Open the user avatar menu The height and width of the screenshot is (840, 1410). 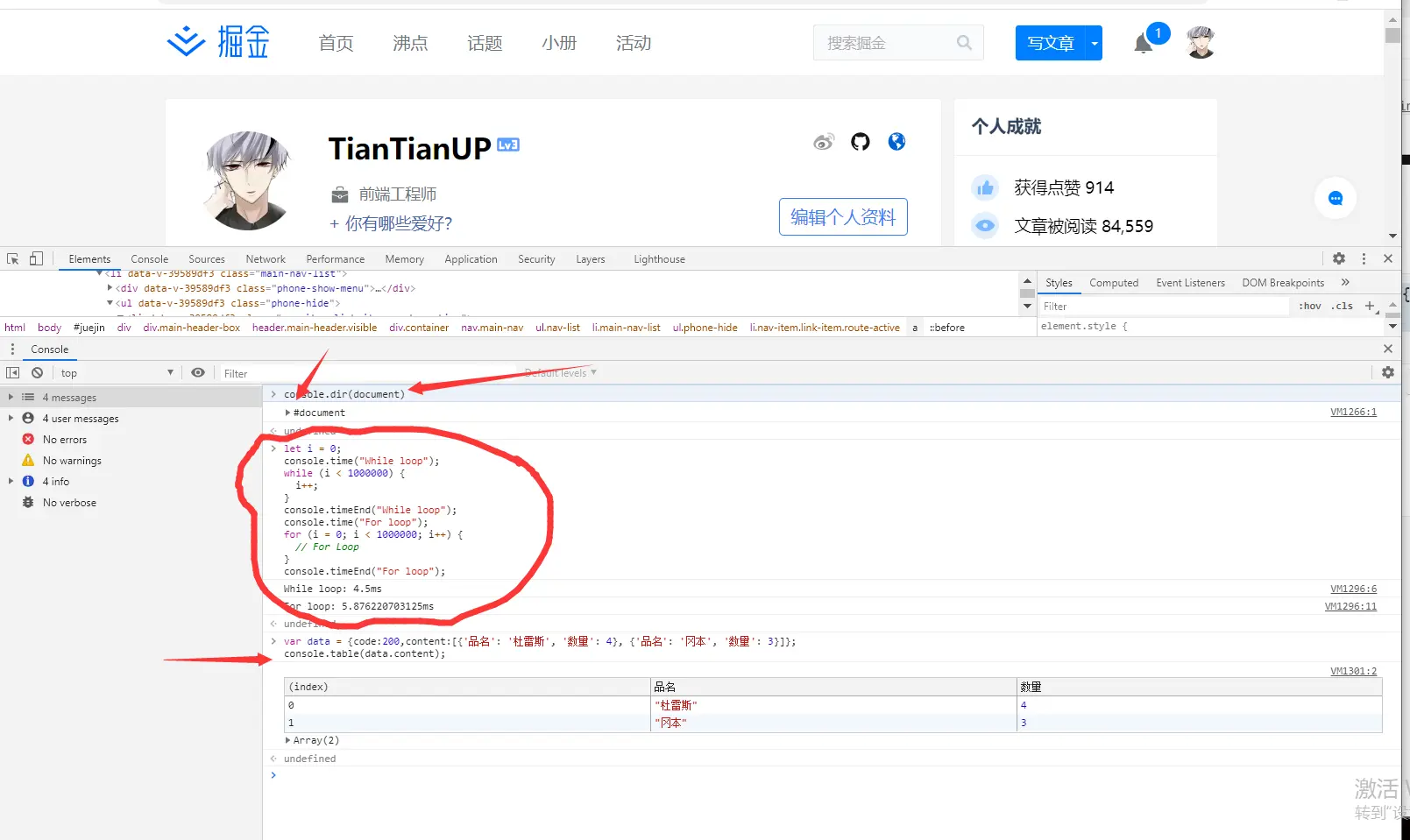[x=1201, y=42]
